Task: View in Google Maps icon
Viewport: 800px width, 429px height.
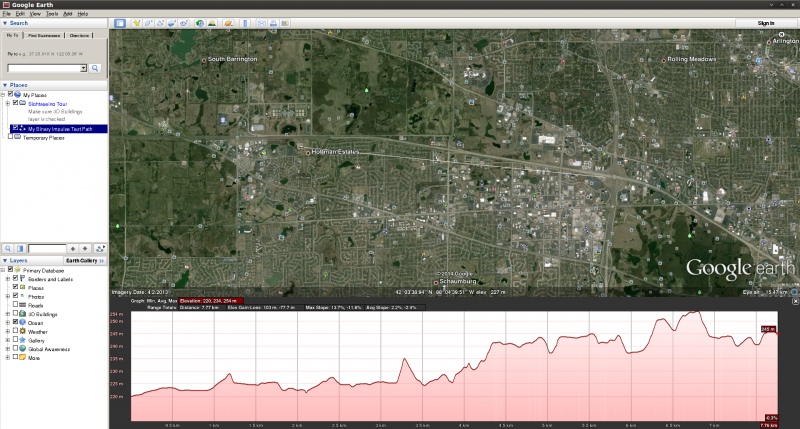Action: (285, 23)
